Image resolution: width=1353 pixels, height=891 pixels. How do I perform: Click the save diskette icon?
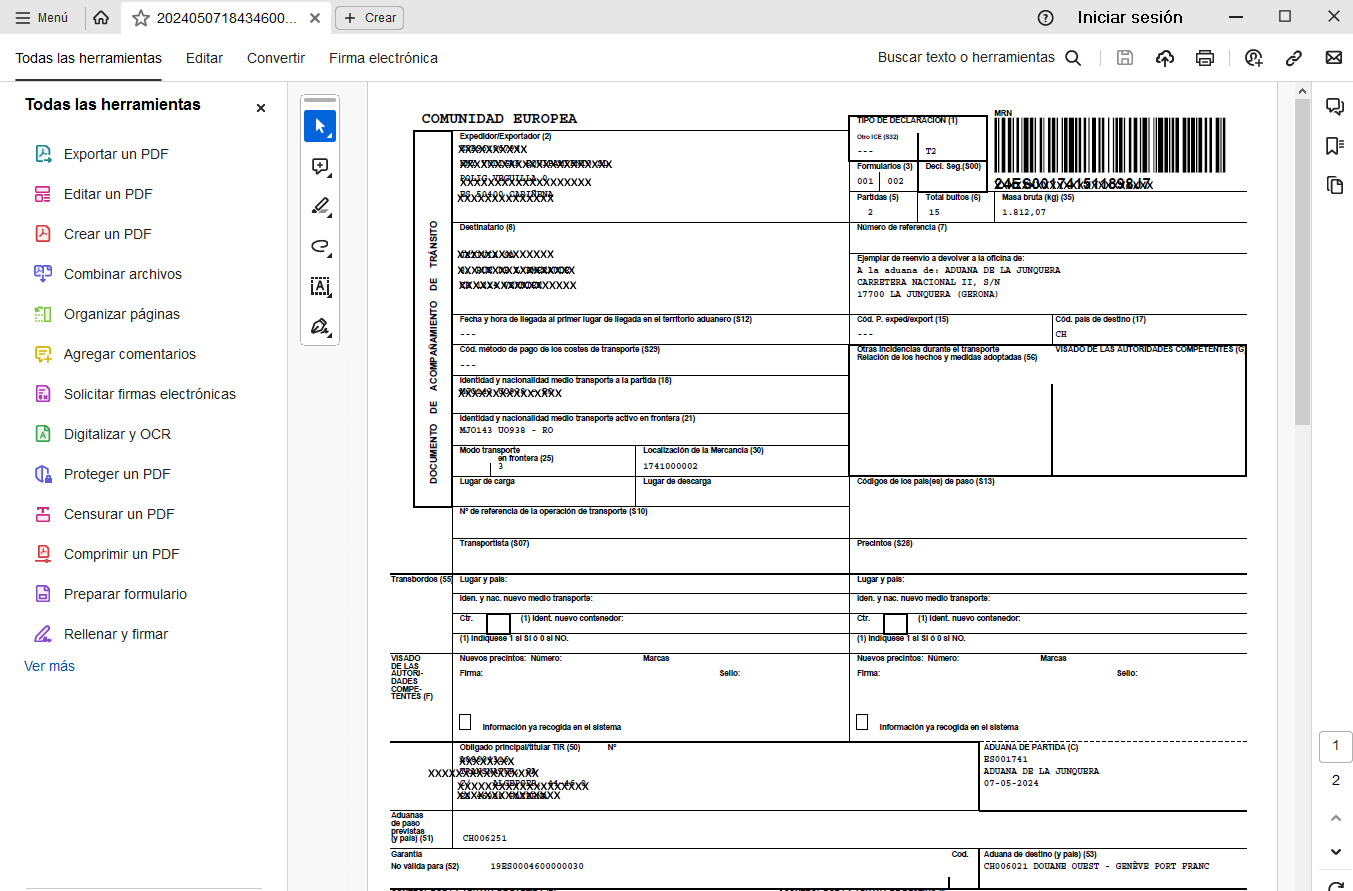pyautogui.click(x=1125, y=58)
